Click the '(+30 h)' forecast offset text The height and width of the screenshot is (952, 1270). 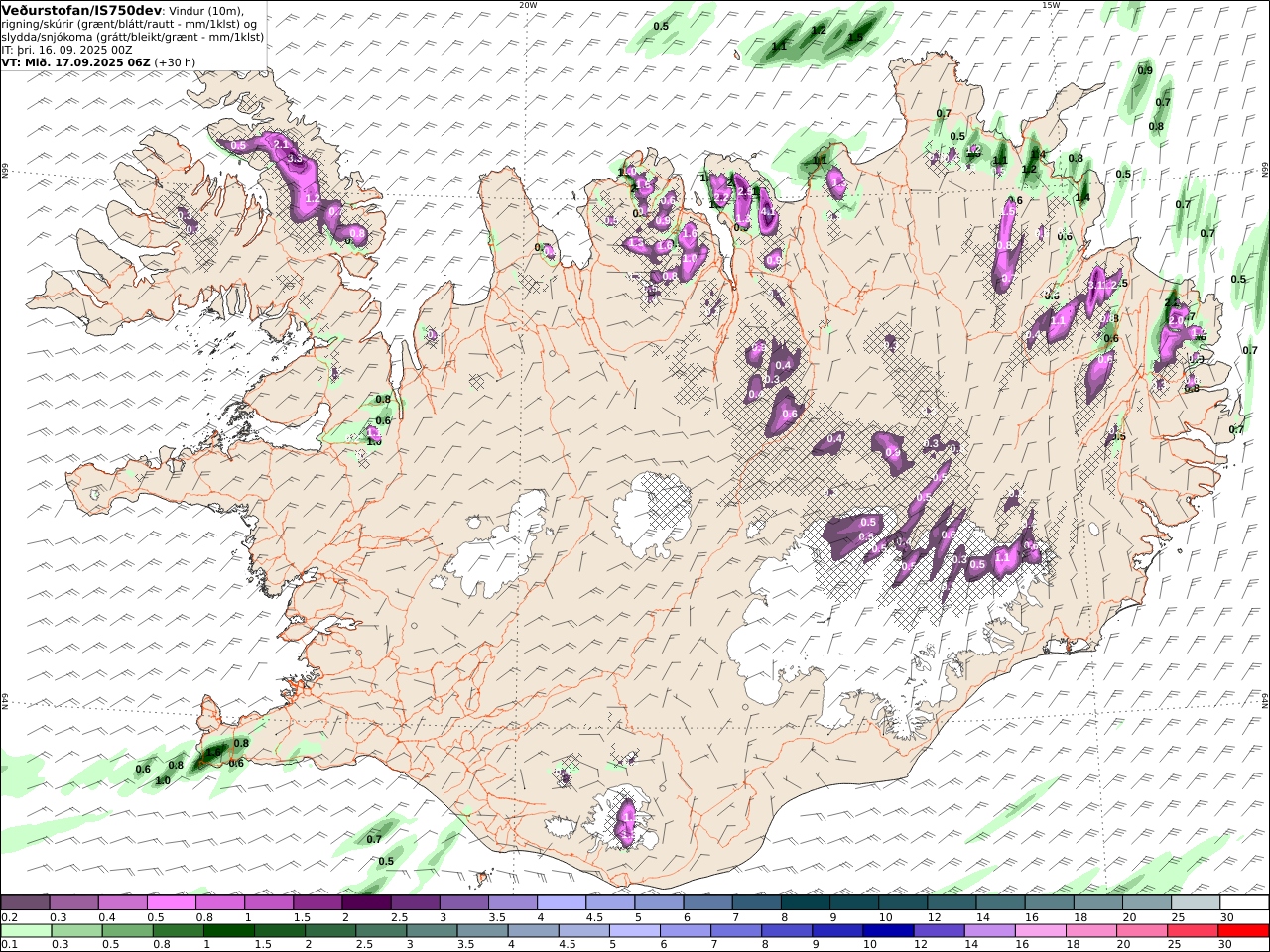pos(175,61)
